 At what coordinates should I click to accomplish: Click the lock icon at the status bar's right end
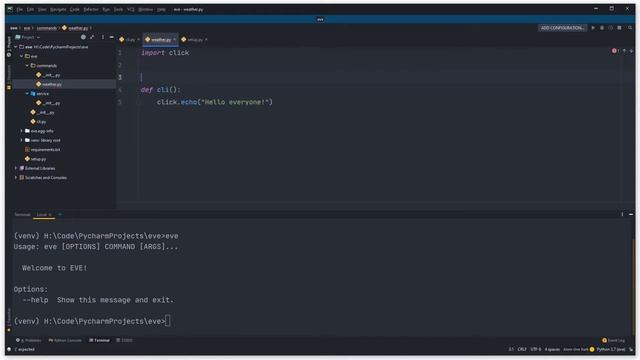point(631,349)
